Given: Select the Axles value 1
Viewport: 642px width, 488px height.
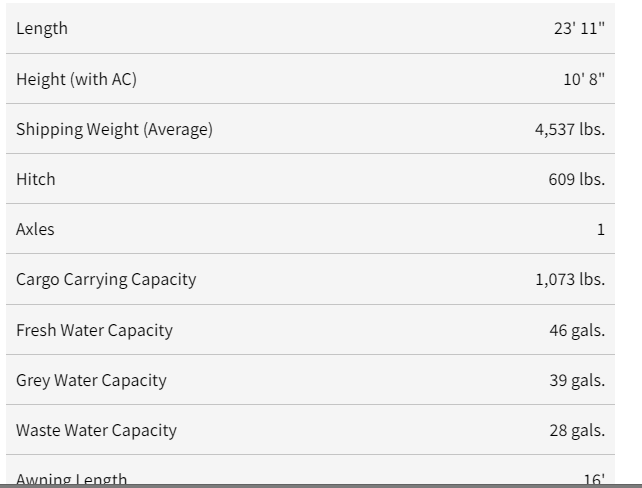Looking at the screenshot, I should [x=601, y=229].
